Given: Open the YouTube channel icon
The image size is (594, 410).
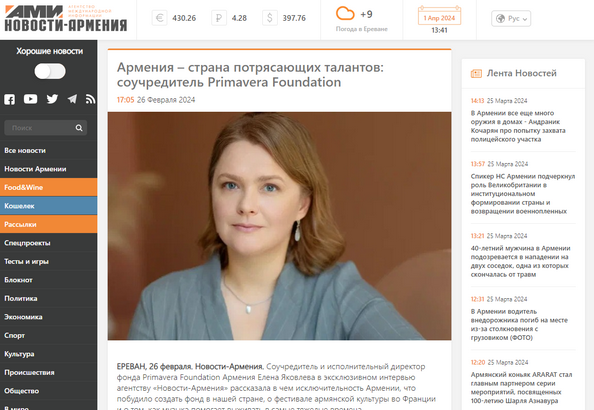Looking at the screenshot, I should pyautogui.click(x=30, y=99).
